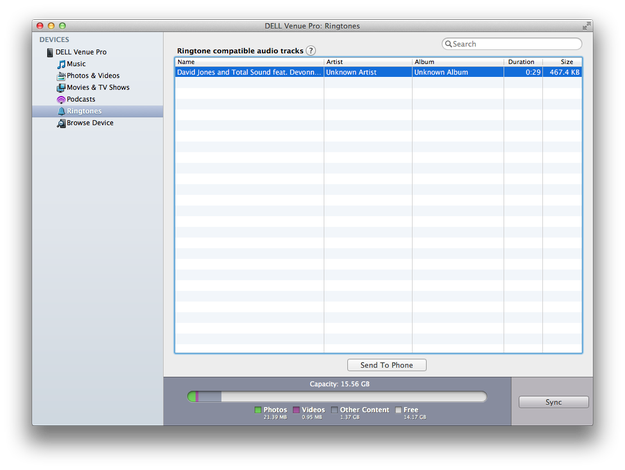The image size is (625, 470).
Task: Open the ringtone help question mark
Action: coord(311,51)
